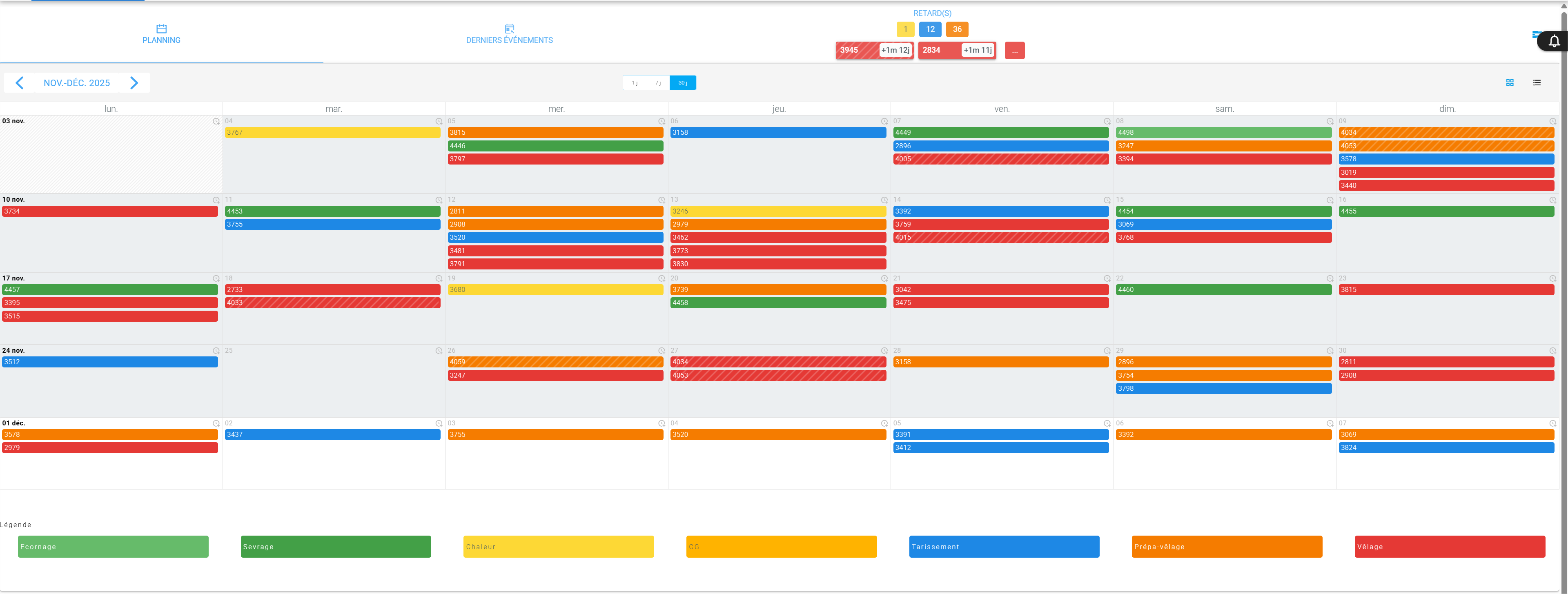
Task: Click the Tarissement legend swatch
Action: pos(1004,547)
